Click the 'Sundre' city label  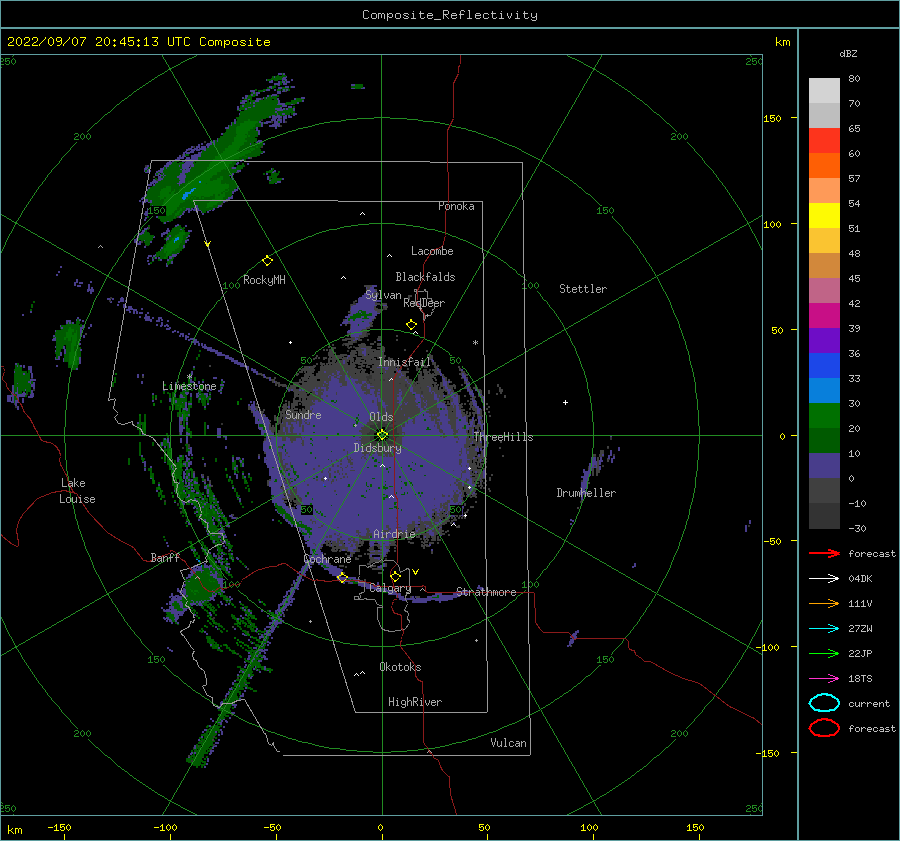click(303, 414)
